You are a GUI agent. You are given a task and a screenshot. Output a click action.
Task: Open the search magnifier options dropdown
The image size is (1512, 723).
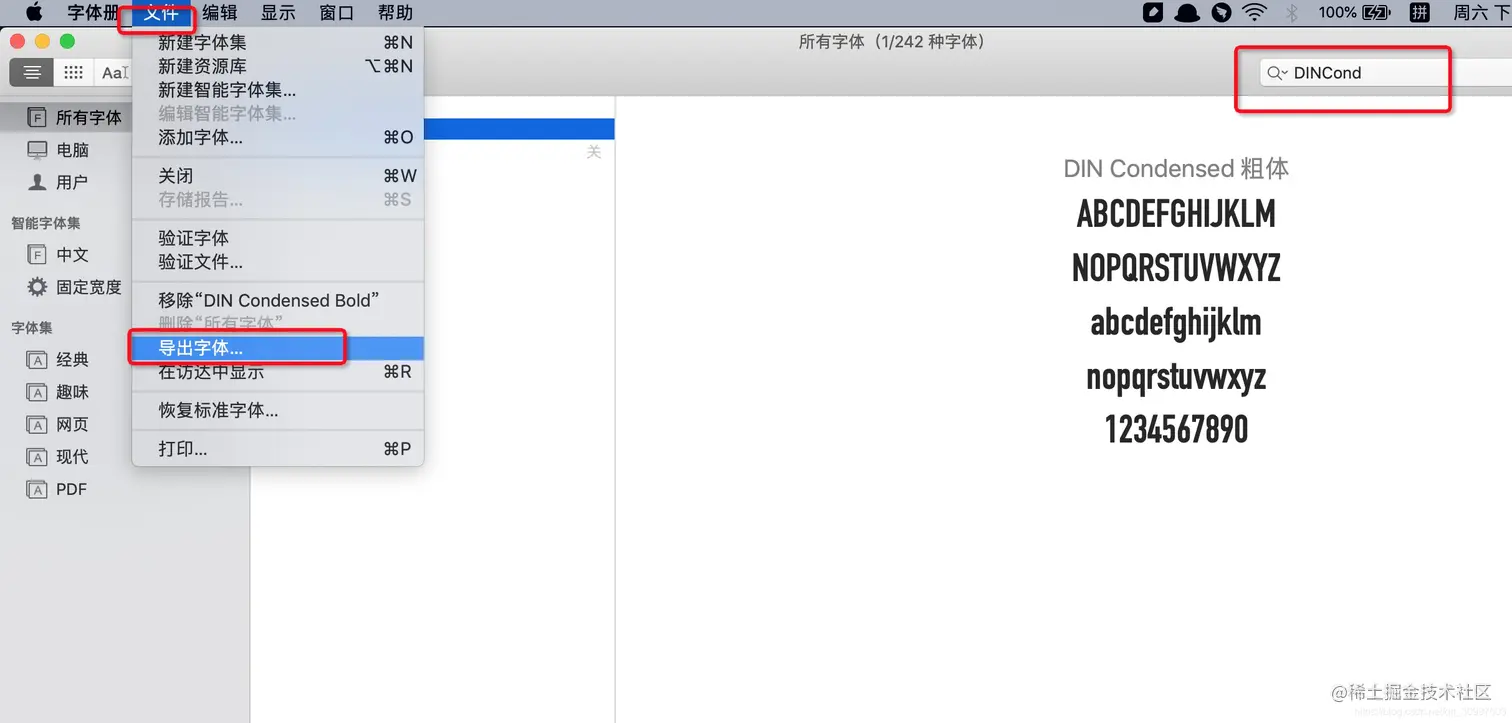click(1277, 73)
